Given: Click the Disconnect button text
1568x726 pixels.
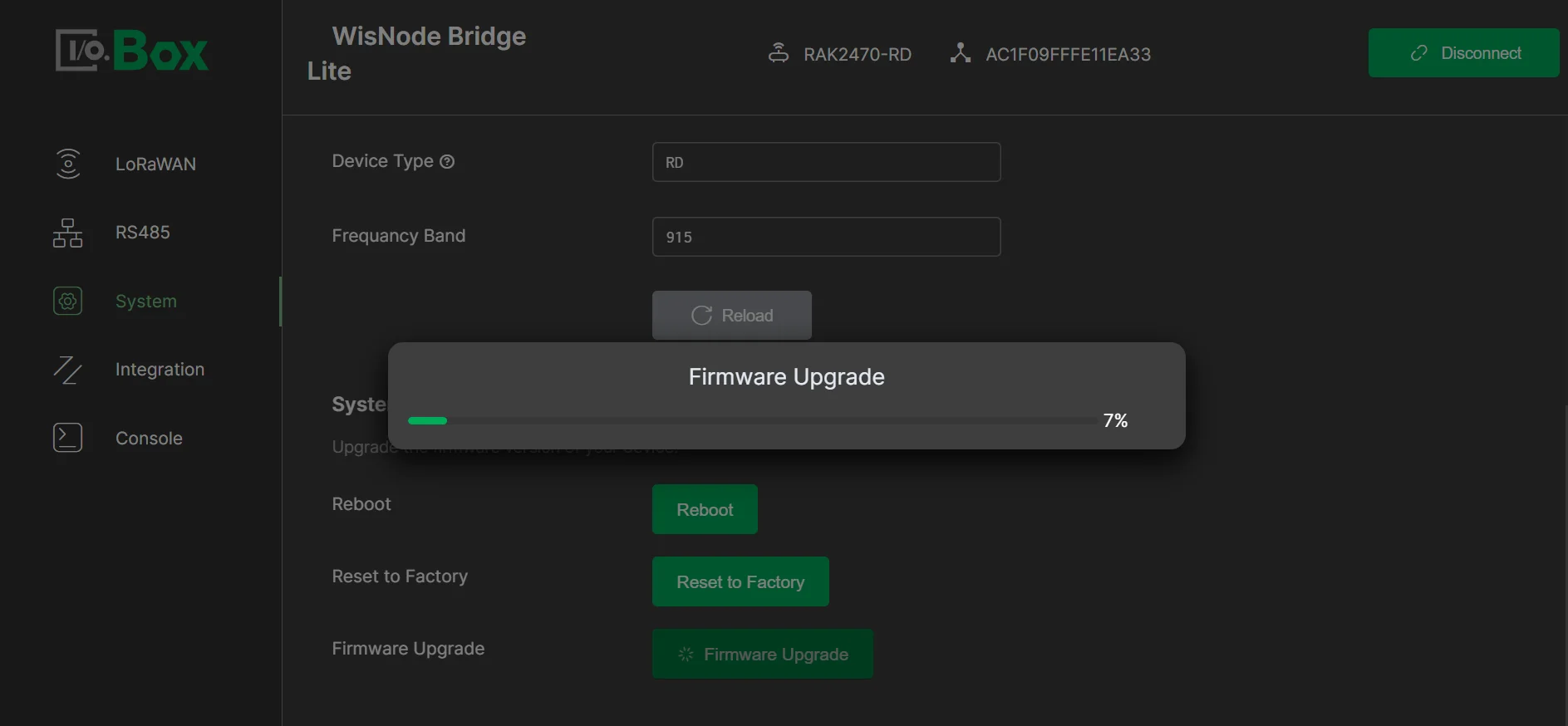Looking at the screenshot, I should point(1481,53).
